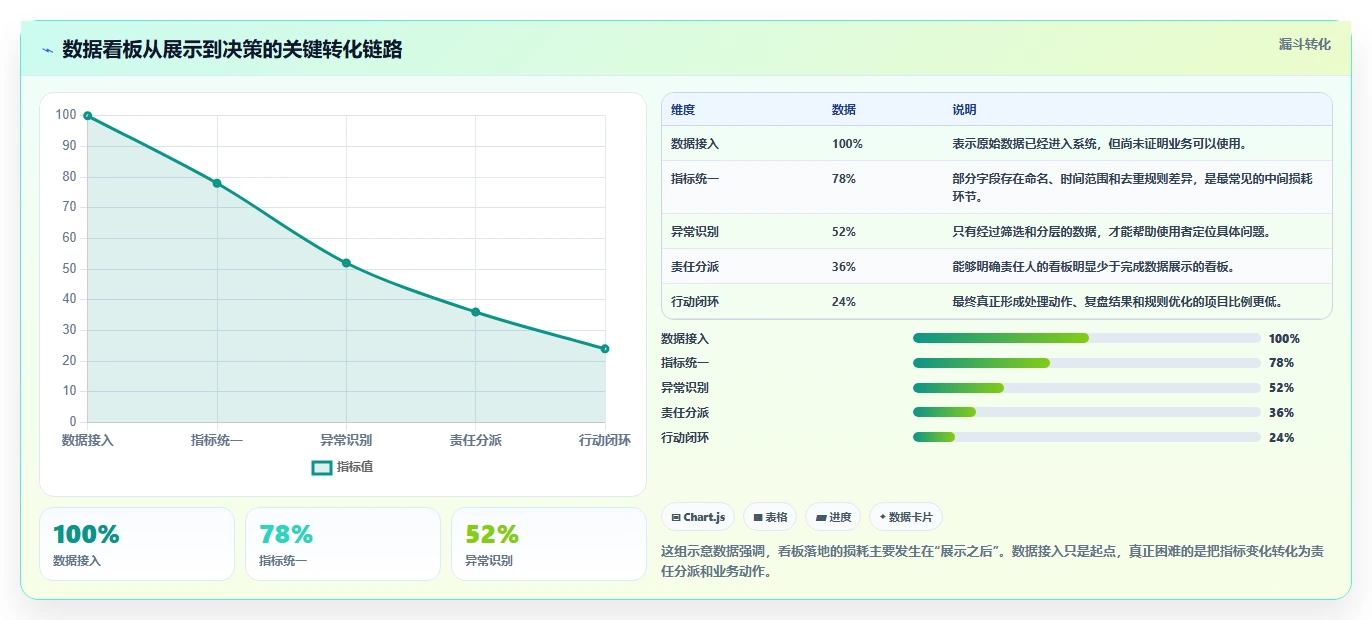
Task: Click the description beginning 只有经过筛选和分层的数据
Action: coord(1111,232)
